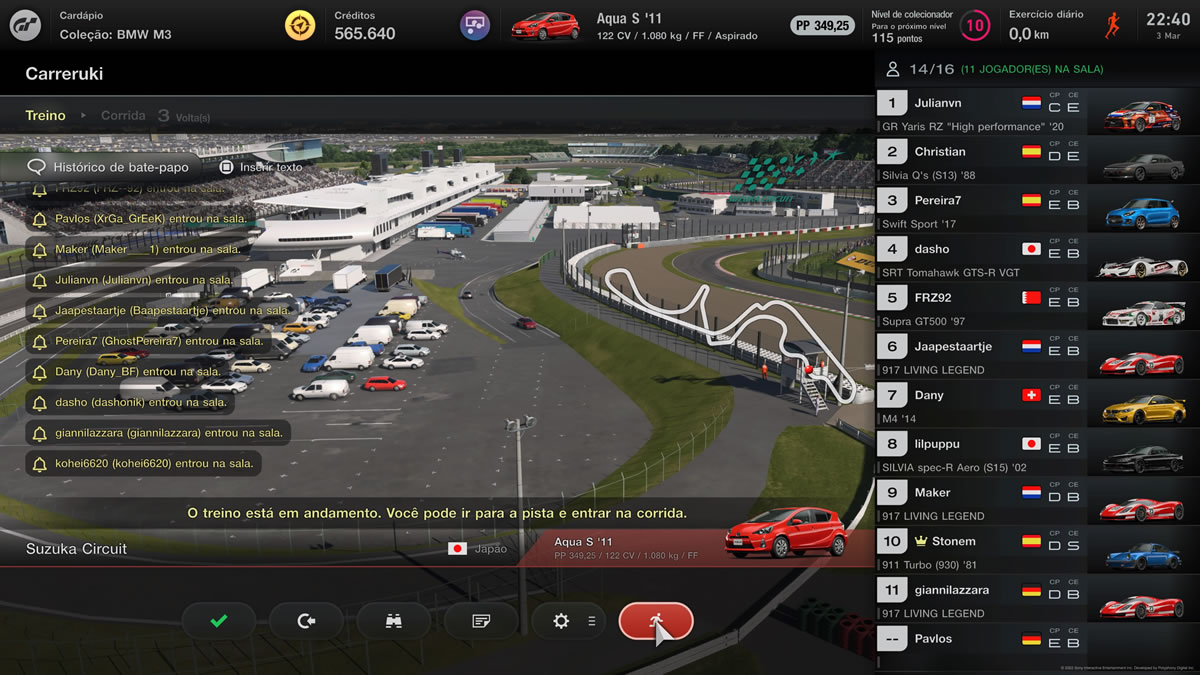This screenshot has width=1200, height=675.
Task: Click Inserir texto to write a message
Action: [x=271, y=167]
